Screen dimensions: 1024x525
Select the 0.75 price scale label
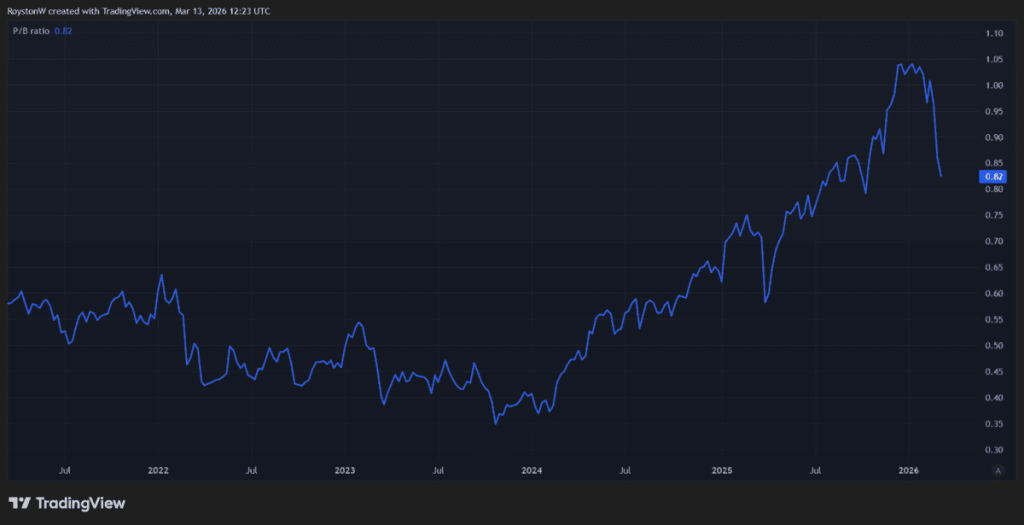[993, 215]
